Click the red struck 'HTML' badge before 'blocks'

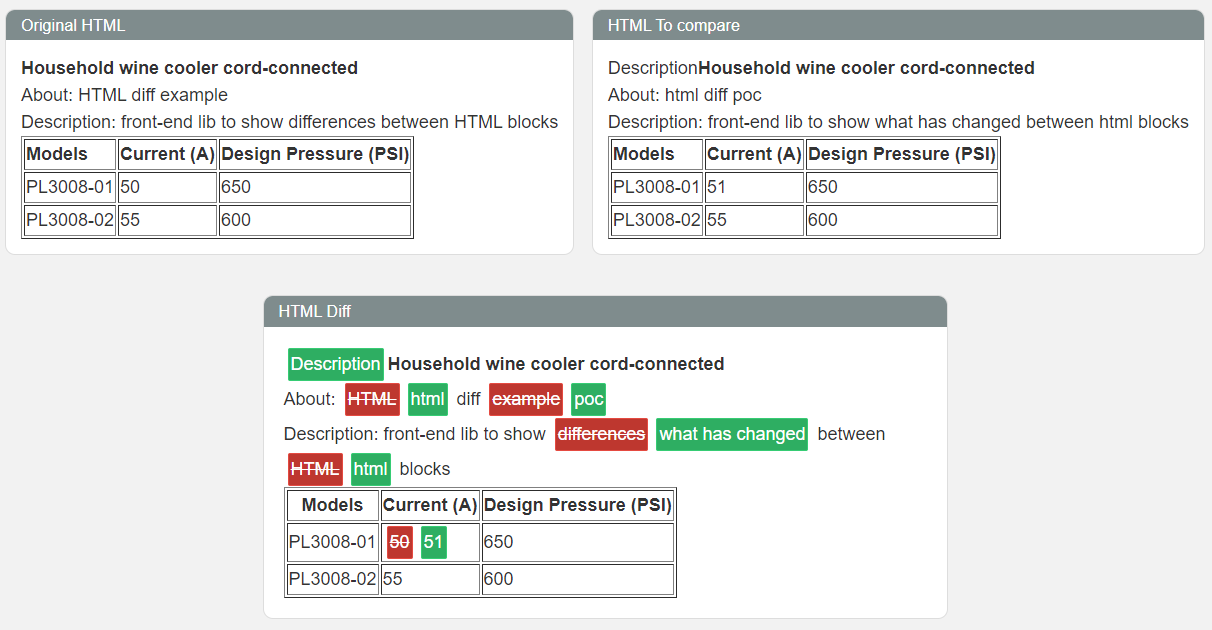click(x=315, y=469)
